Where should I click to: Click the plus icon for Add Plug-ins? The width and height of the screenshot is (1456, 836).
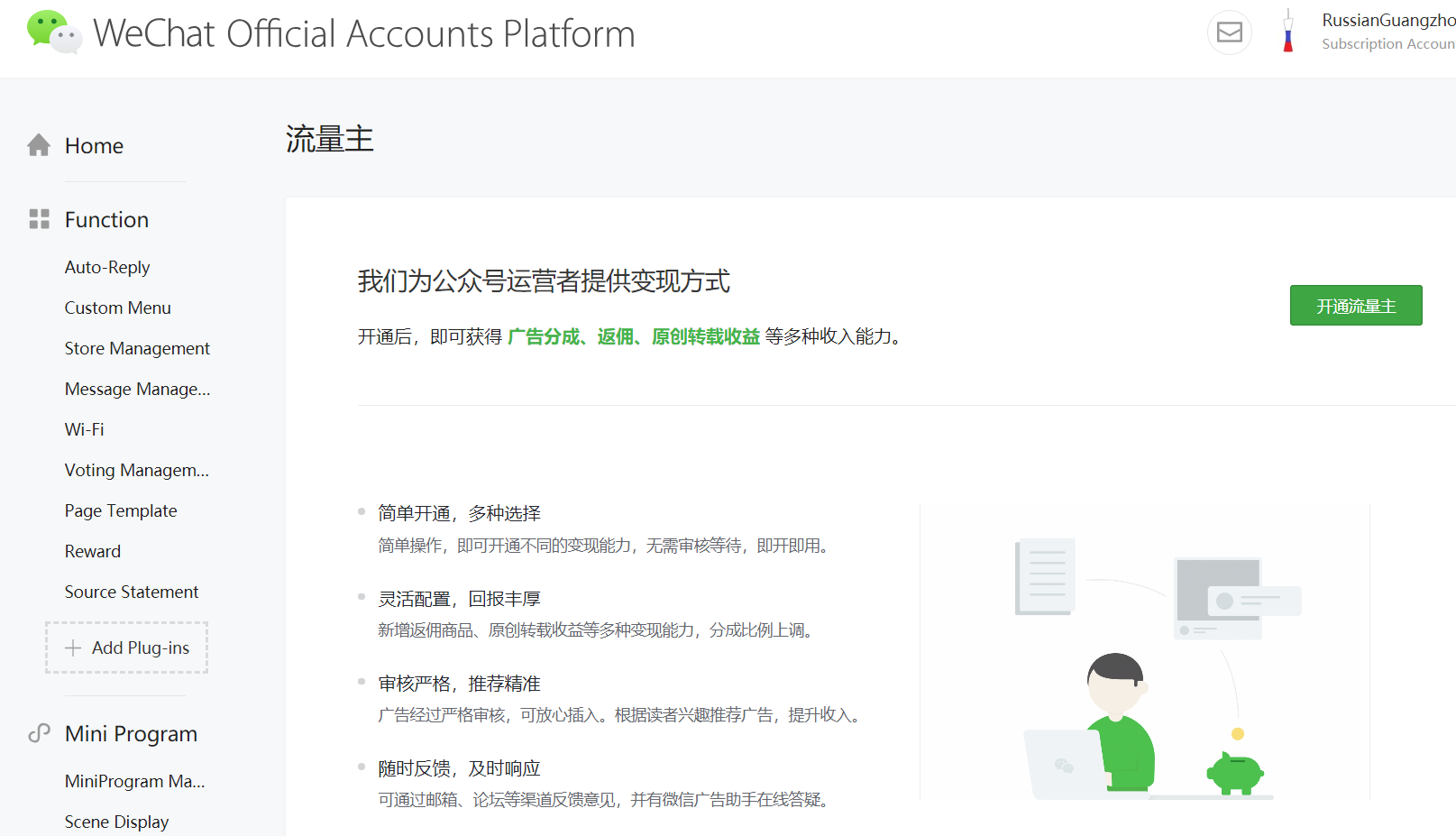(x=73, y=648)
